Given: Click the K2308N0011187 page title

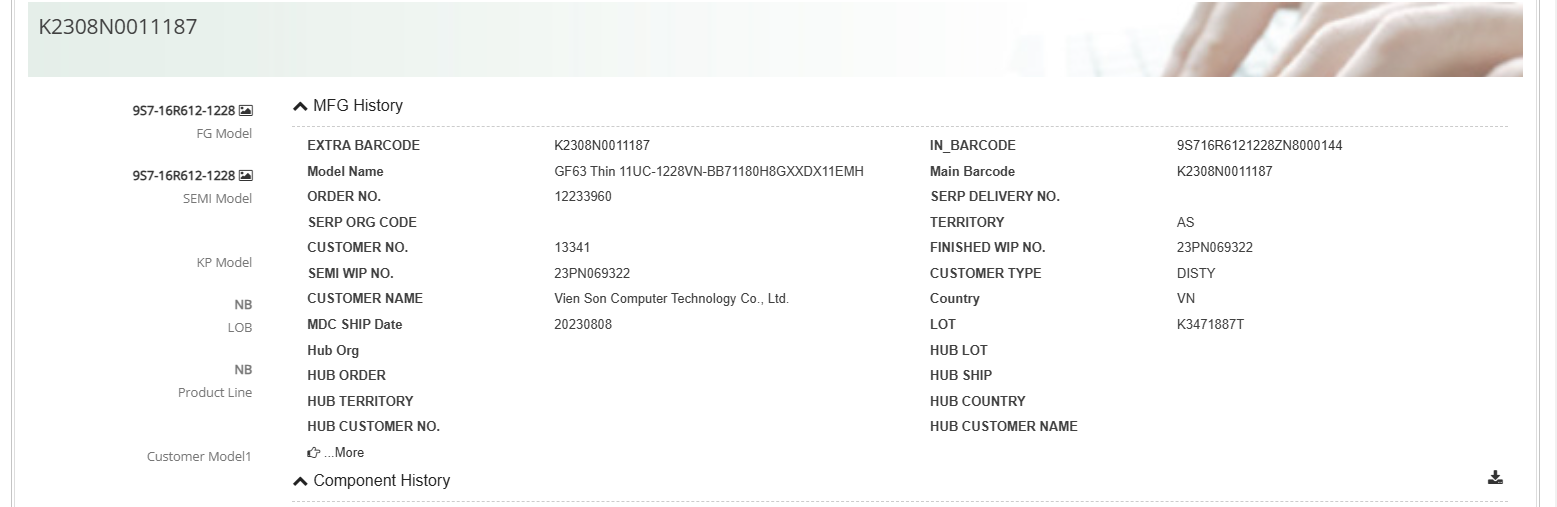Looking at the screenshot, I should 118,27.
